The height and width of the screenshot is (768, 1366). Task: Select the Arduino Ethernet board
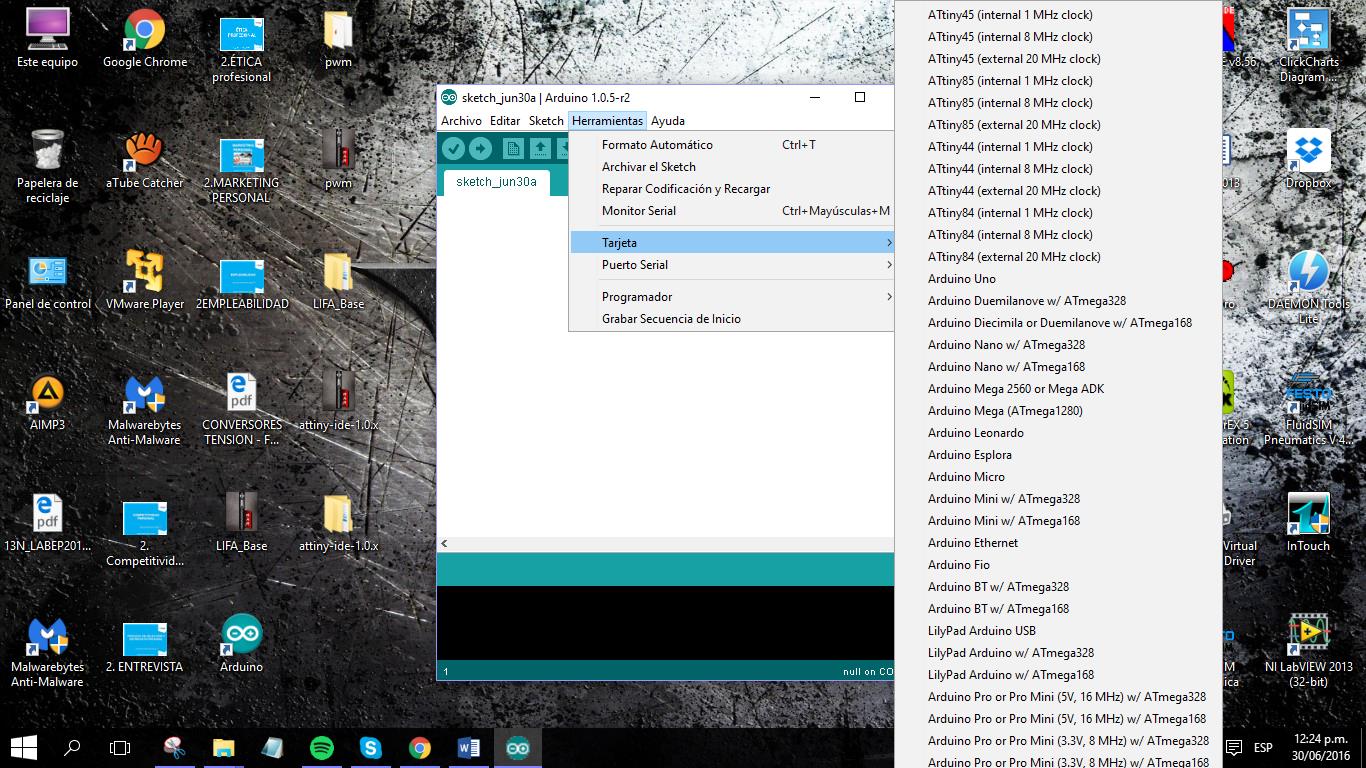coord(1058,543)
